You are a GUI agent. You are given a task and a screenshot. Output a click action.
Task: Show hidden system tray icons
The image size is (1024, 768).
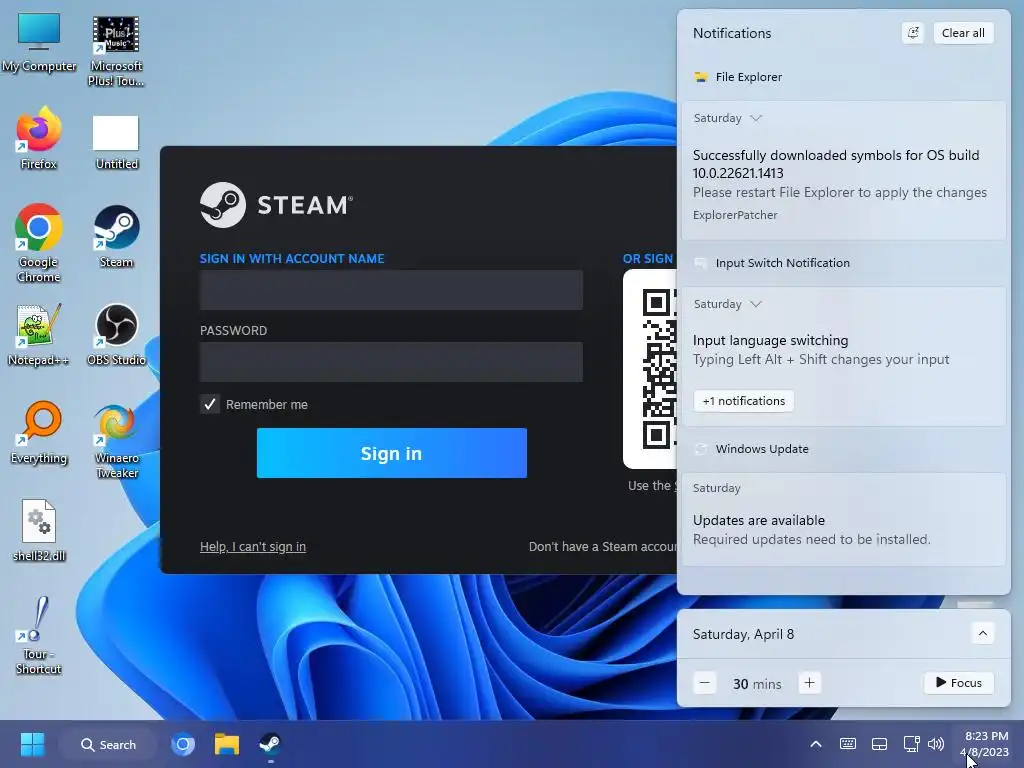pyautogui.click(x=816, y=744)
